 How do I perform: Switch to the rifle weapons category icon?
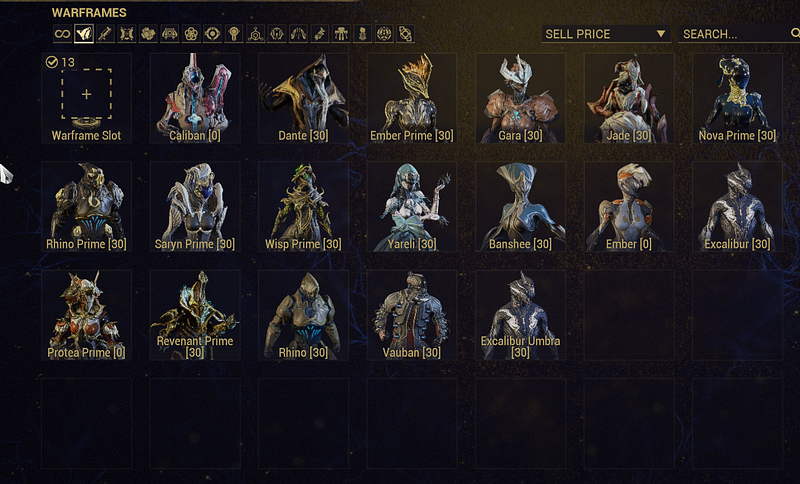105,34
